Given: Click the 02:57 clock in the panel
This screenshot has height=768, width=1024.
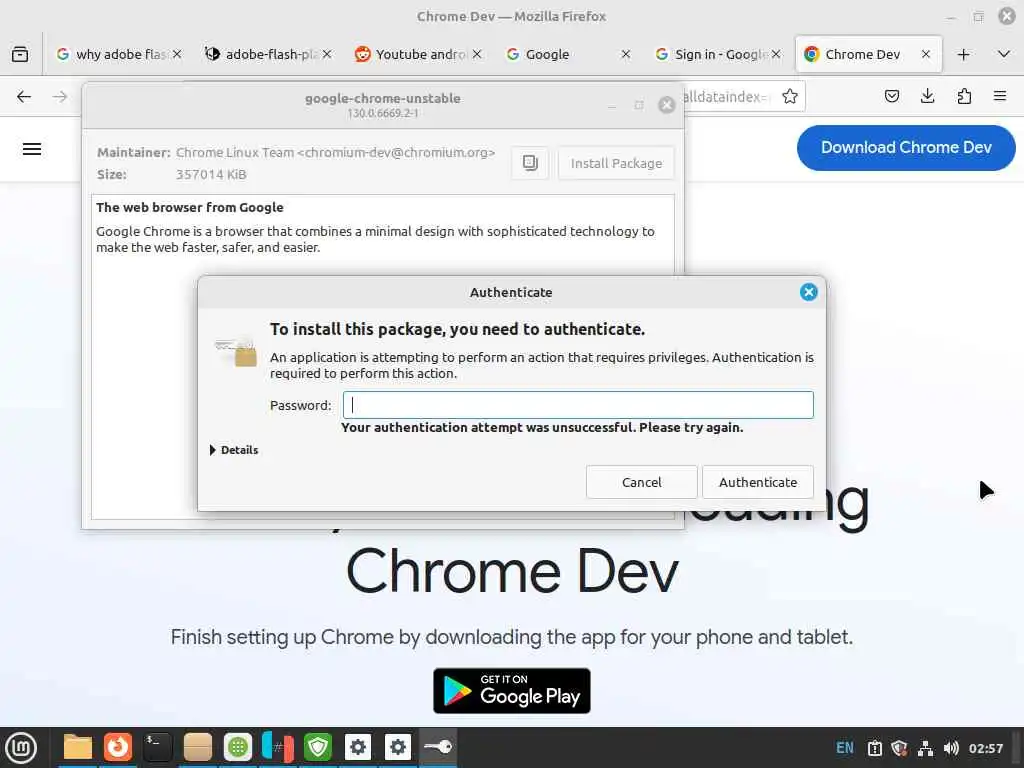Looking at the screenshot, I should (985, 748).
